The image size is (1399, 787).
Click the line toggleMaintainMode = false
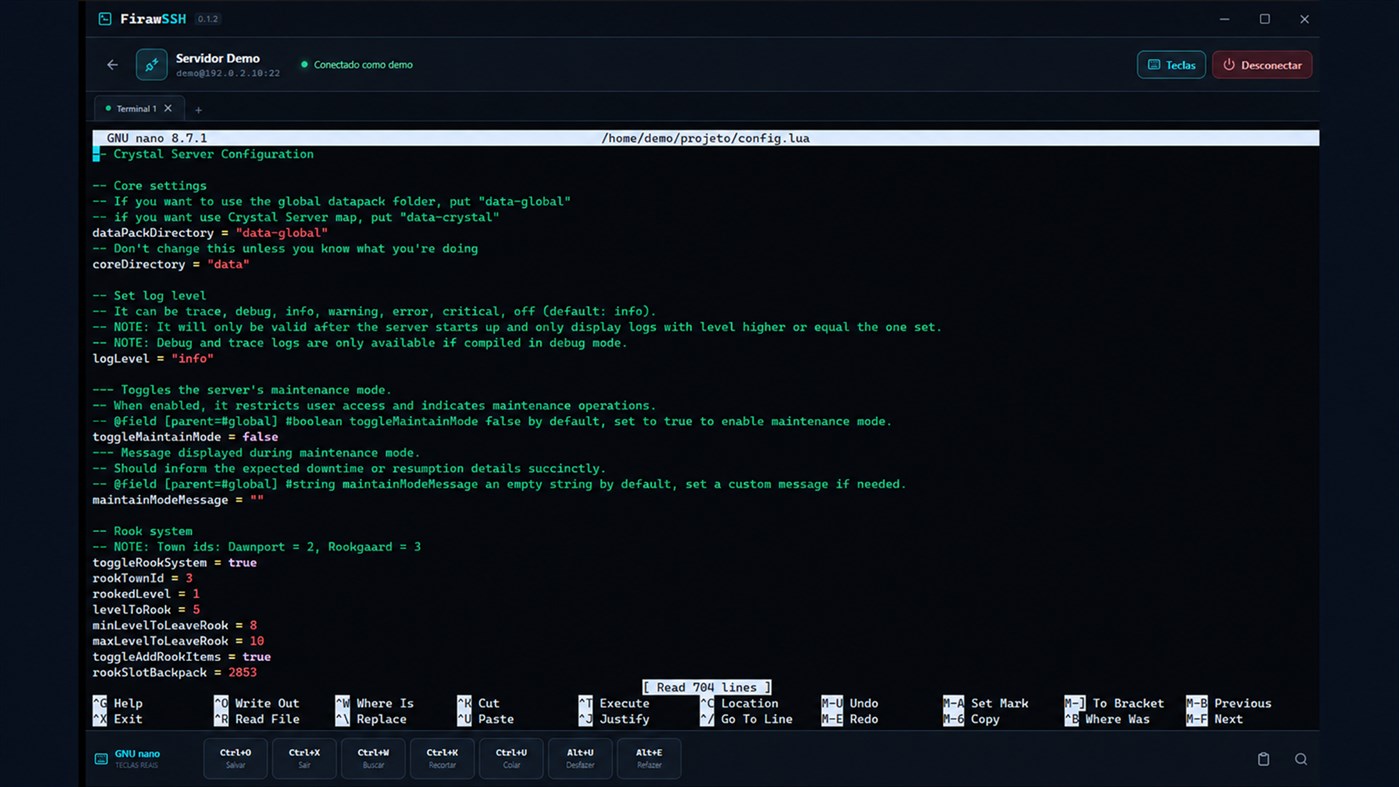[x=185, y=437]
